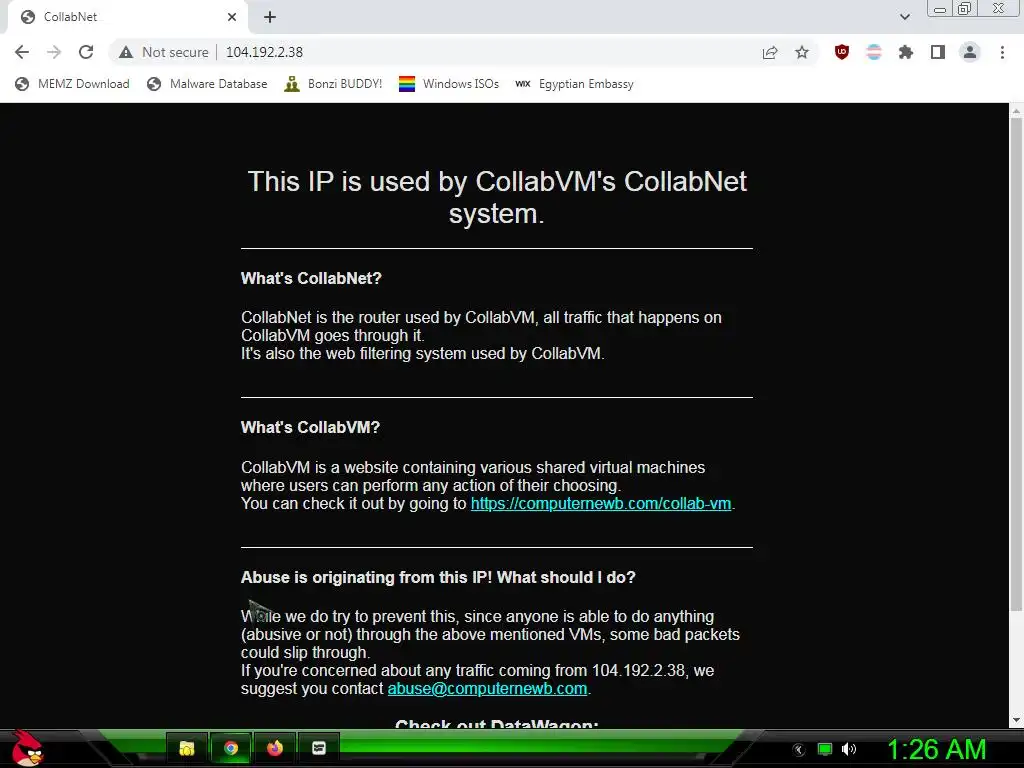
Task: Click the main CollabNet system title
Action: click(x=497, y=197)
